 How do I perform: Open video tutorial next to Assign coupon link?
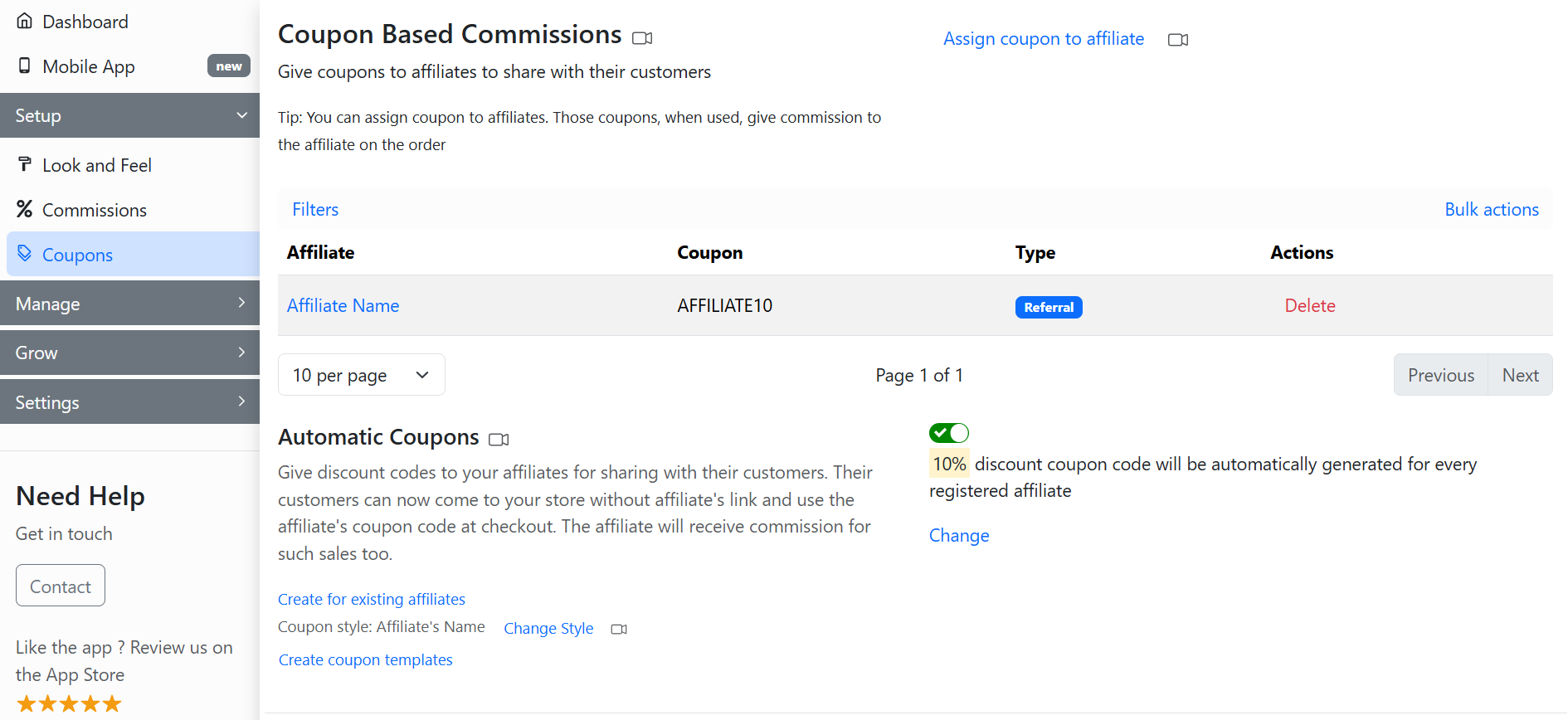pyautogui.click(x=1177, y=40)
